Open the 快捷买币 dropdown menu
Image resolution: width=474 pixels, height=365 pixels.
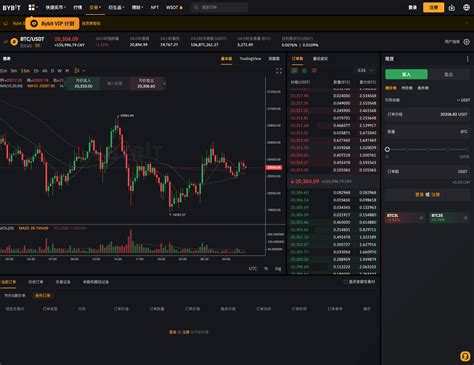point(56,7)
